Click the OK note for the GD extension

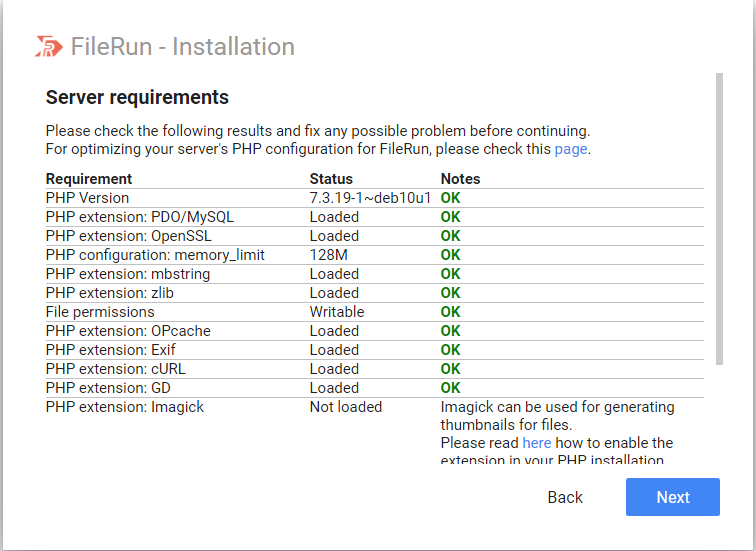[450, 388]
